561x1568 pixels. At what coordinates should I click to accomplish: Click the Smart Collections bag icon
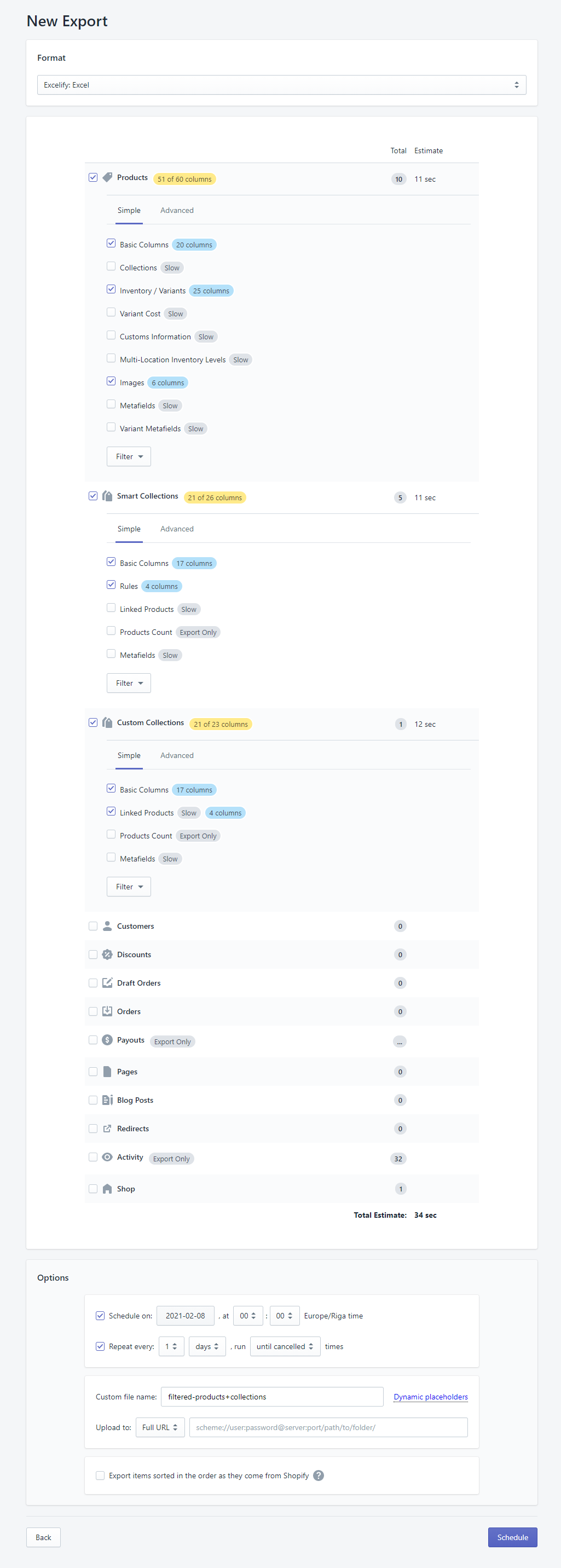click(108, 496)
